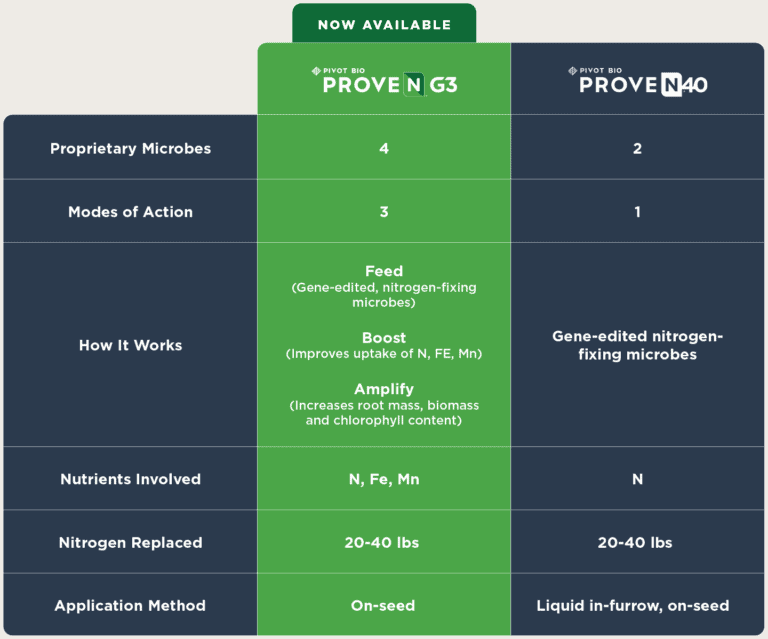
Task: Select the PROVEN 40 gene-edited microbes description
Action: [x=637, y=345]
